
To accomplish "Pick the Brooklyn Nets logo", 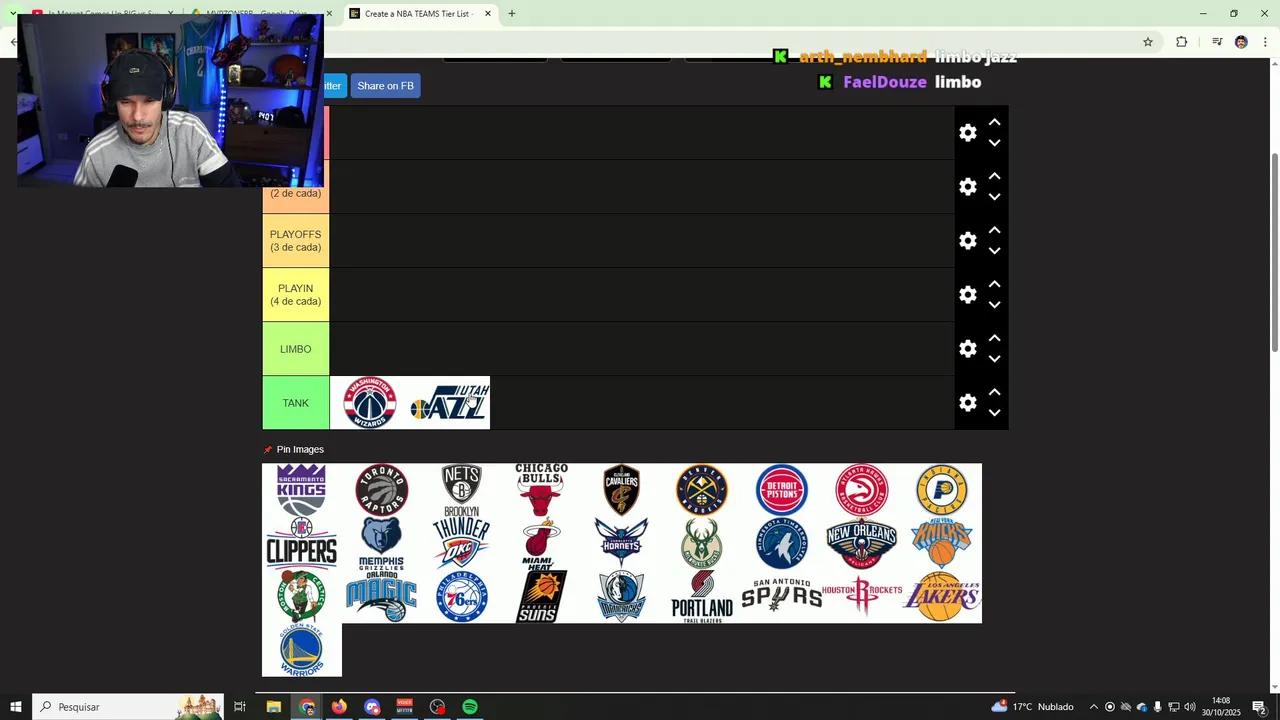I will [x=462, y=490].
